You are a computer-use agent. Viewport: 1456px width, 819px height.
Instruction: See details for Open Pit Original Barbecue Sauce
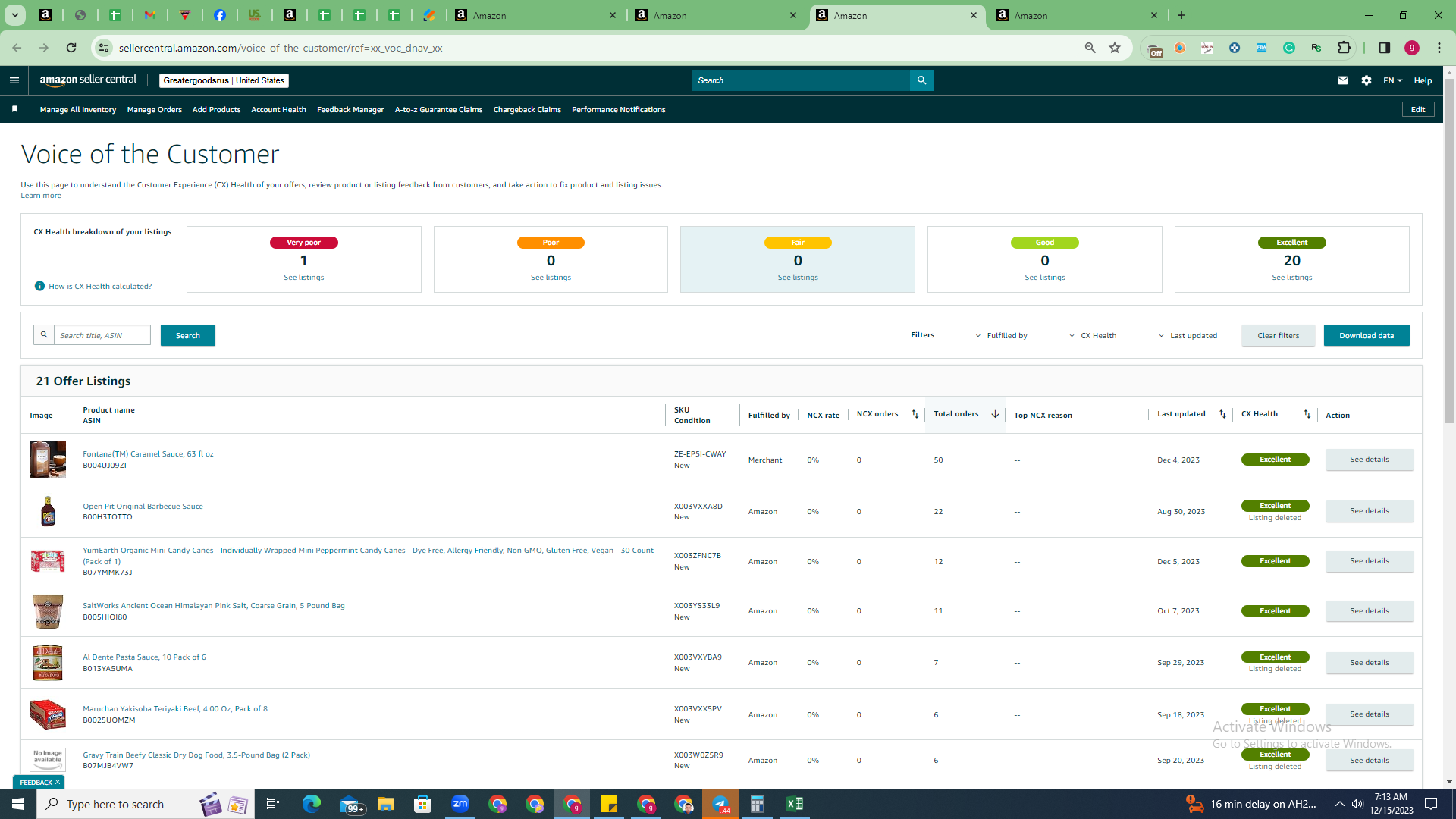tap(1370, 511)
